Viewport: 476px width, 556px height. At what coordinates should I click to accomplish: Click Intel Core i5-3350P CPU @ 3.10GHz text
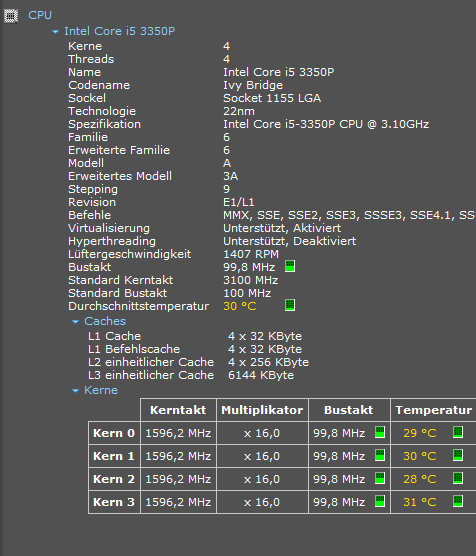click(x=326, y=124)
